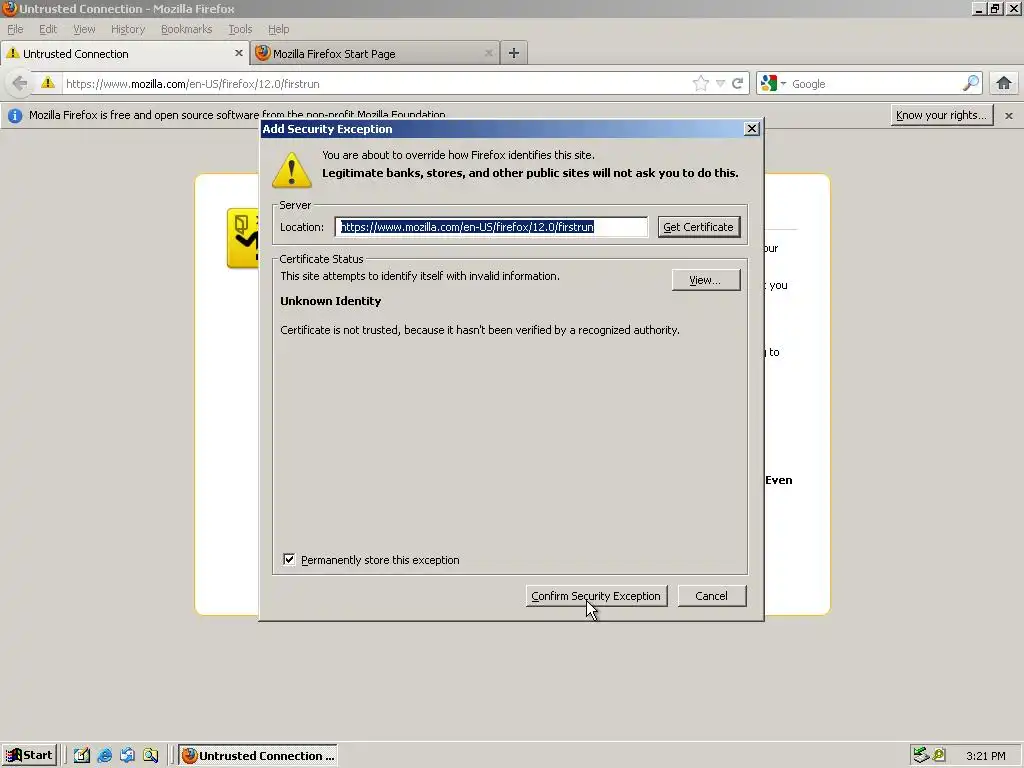This screenshot has width=1024, height=768.
Task: Minimize the Firefox window
Action: point(978,8)
